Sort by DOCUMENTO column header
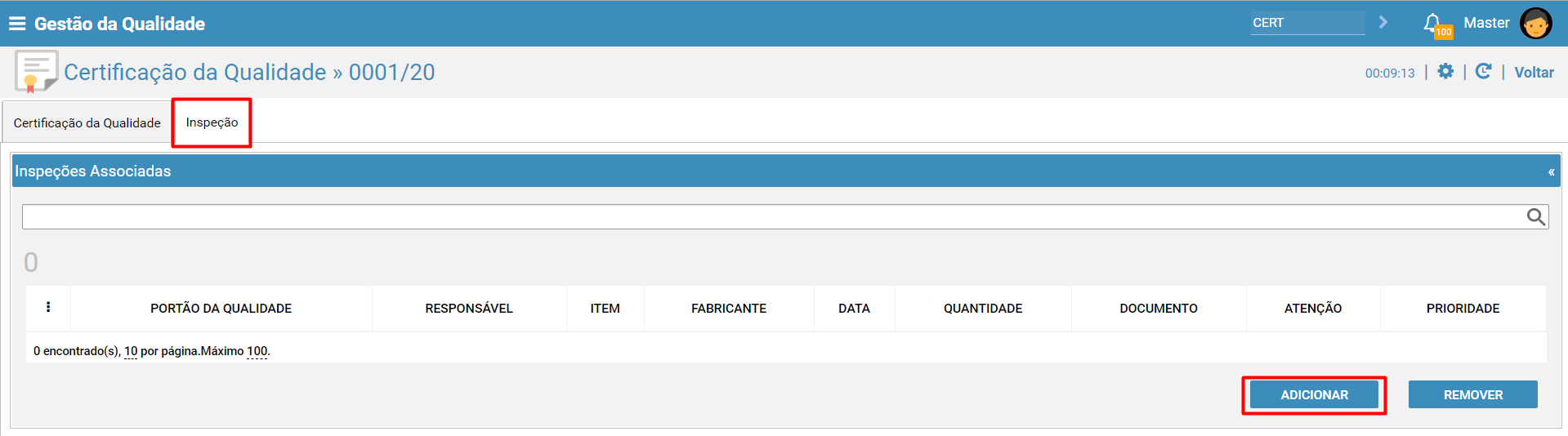 pos(1159,309)
